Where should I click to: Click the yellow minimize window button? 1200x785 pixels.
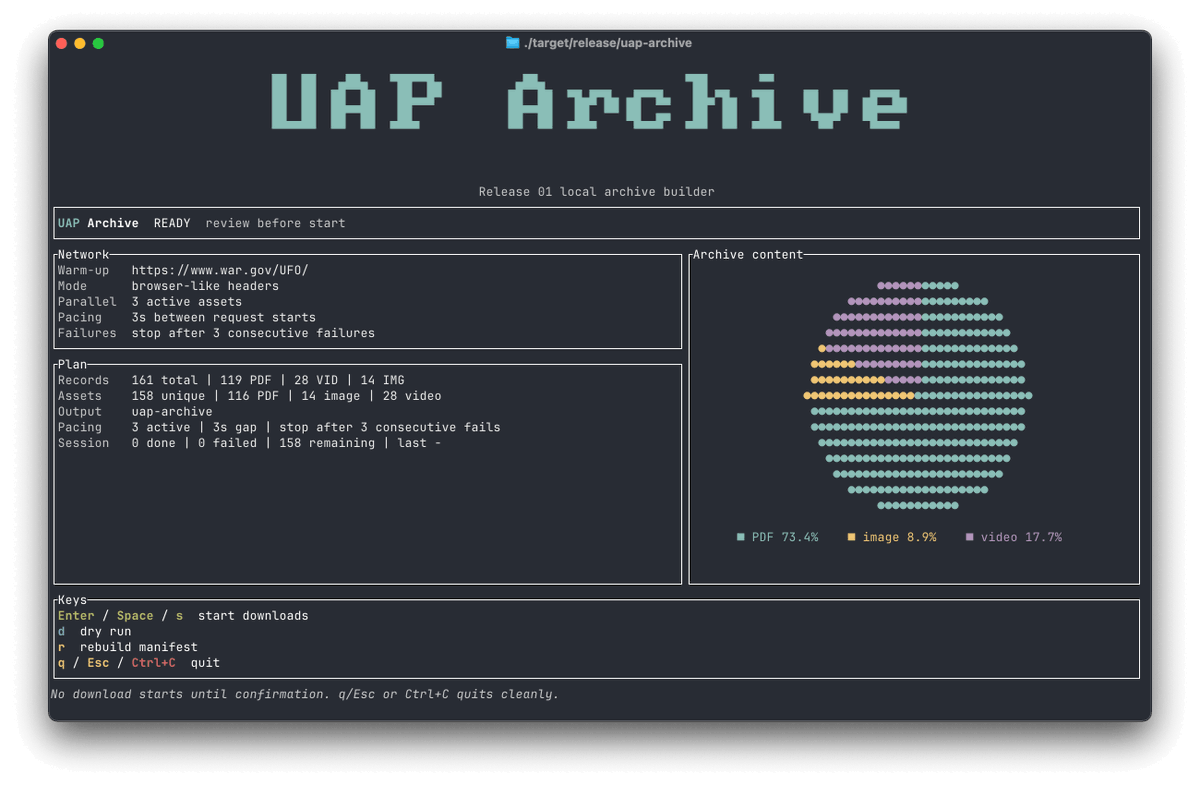coord(80,43)
